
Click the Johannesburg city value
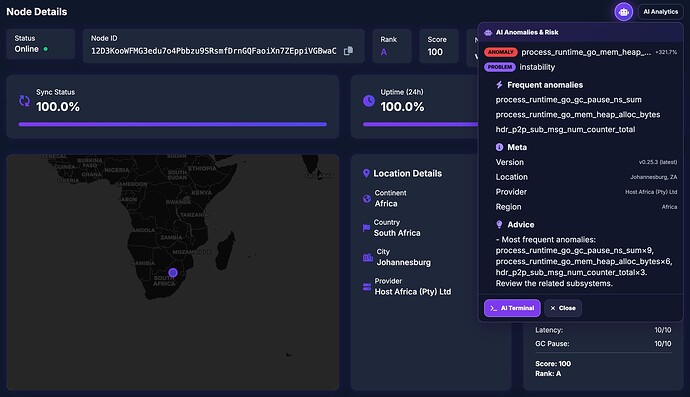click(404, 262)
